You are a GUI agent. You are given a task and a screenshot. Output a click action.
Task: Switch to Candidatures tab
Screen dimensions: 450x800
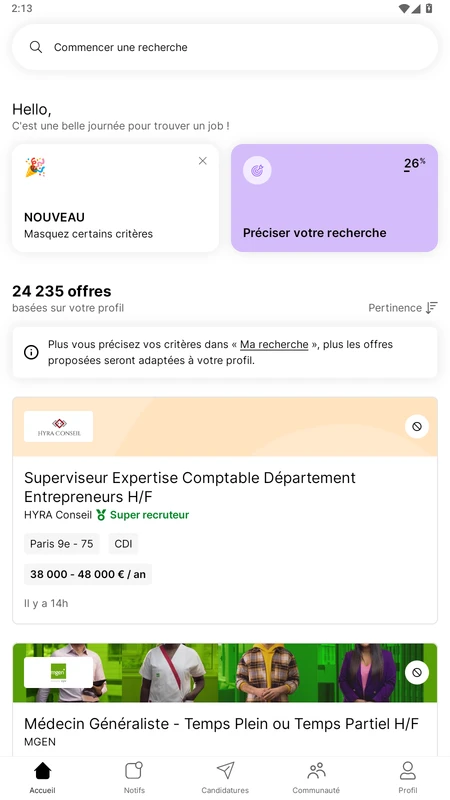click(x=225, y=778)
